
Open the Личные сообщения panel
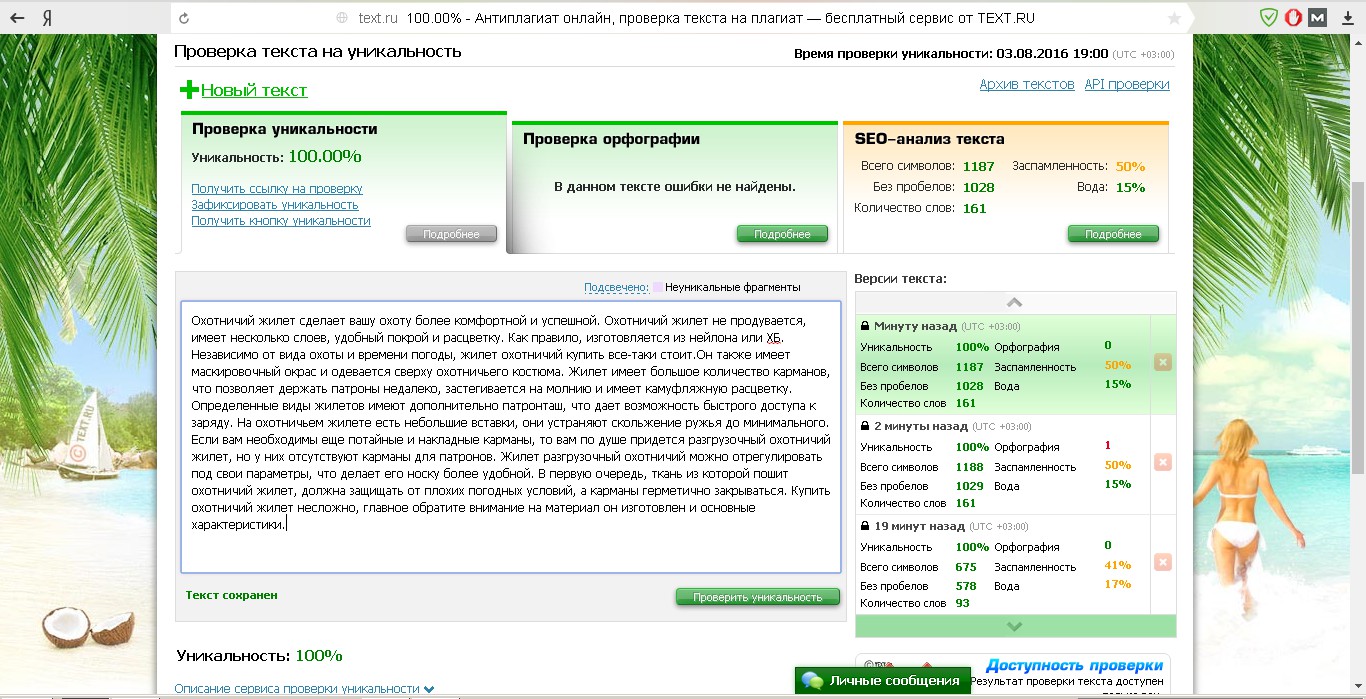[x=883, y=681]
